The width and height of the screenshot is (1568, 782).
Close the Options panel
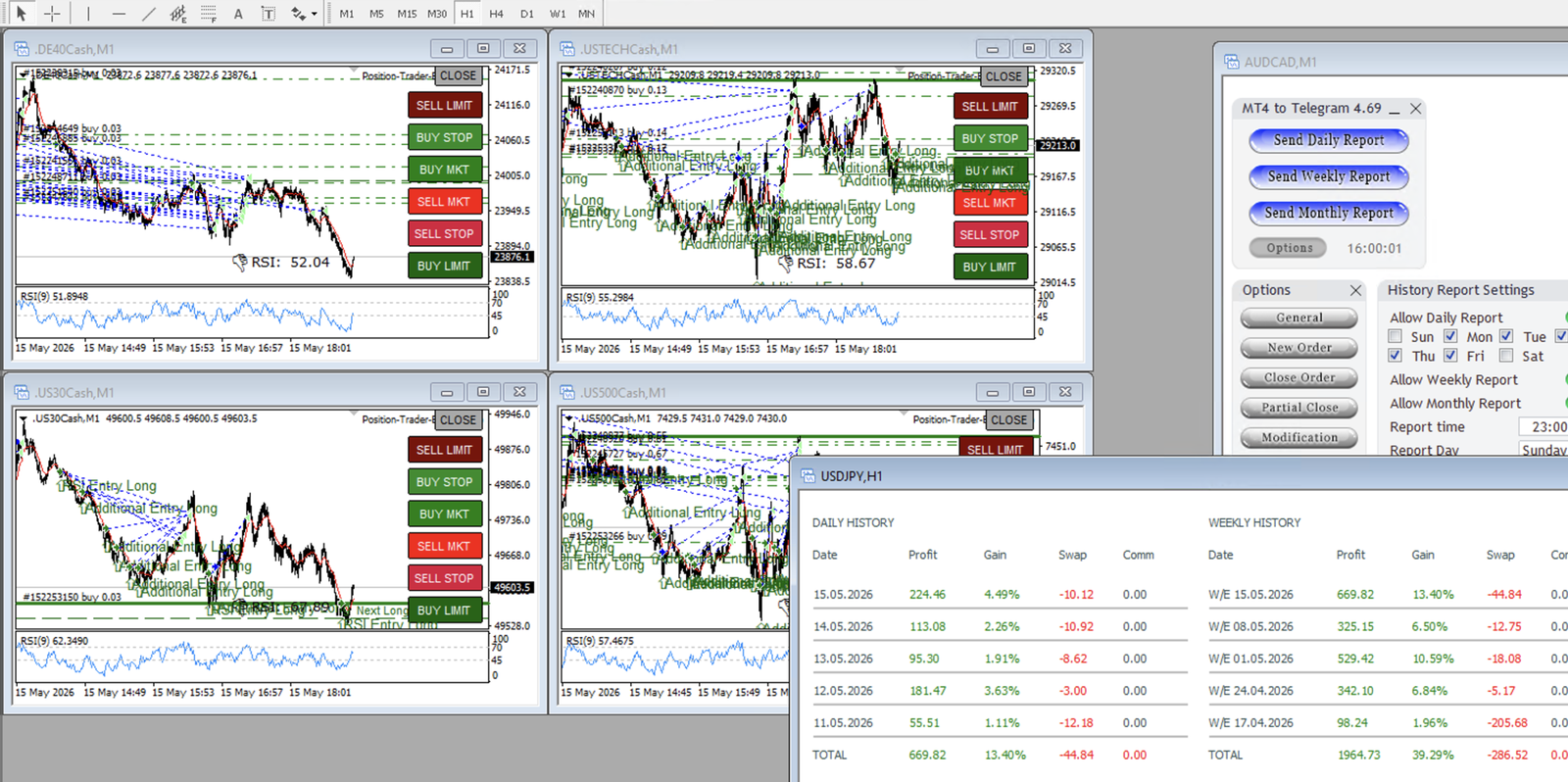(1356, 290)
